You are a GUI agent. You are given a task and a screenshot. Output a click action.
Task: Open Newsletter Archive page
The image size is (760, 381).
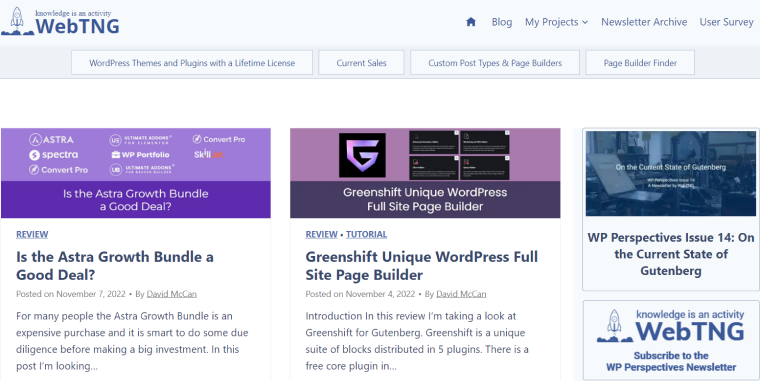pyautogui.click(x=644, y=22)
